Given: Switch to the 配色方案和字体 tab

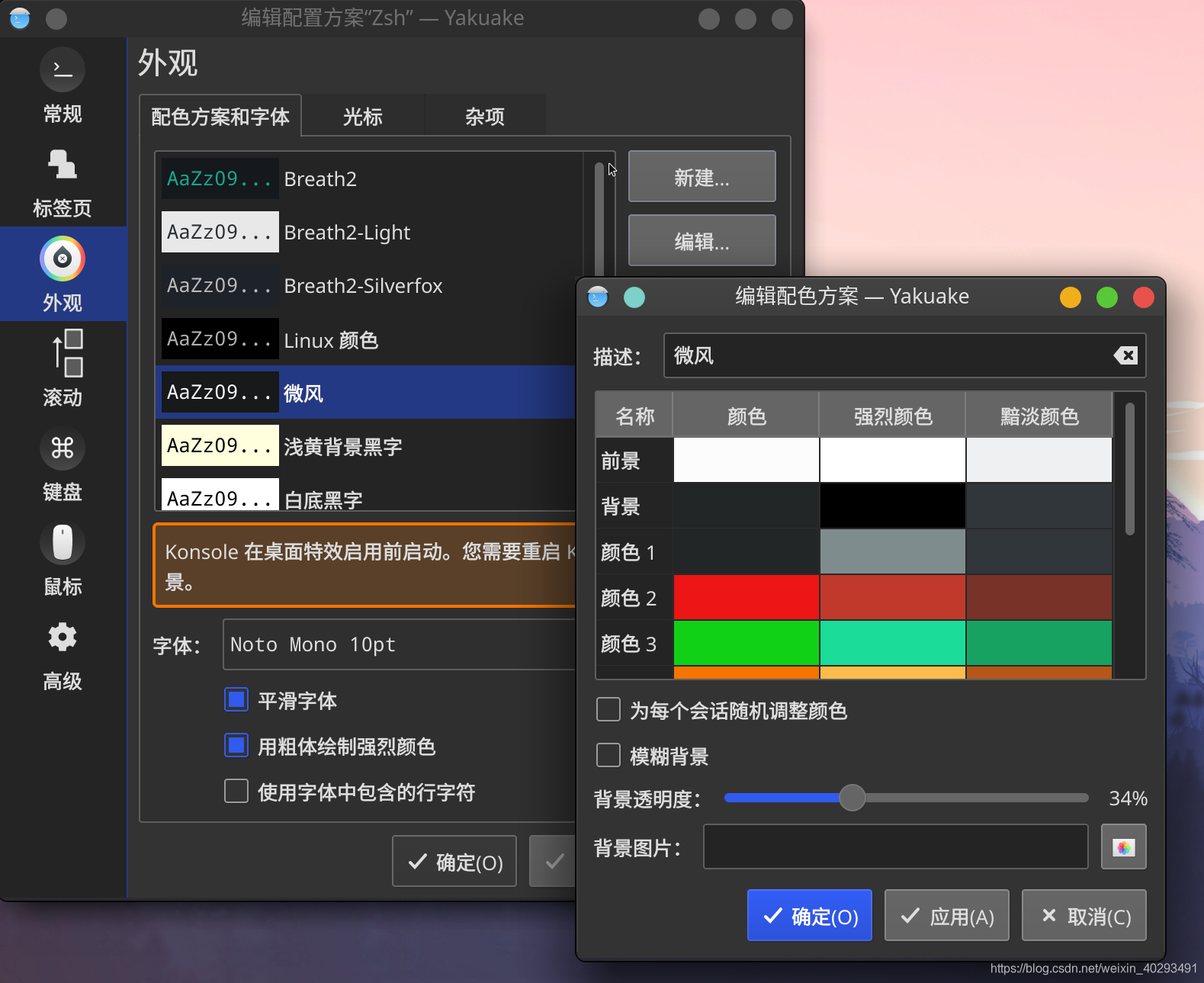Looking at the screenshot, I should [220, 116].
